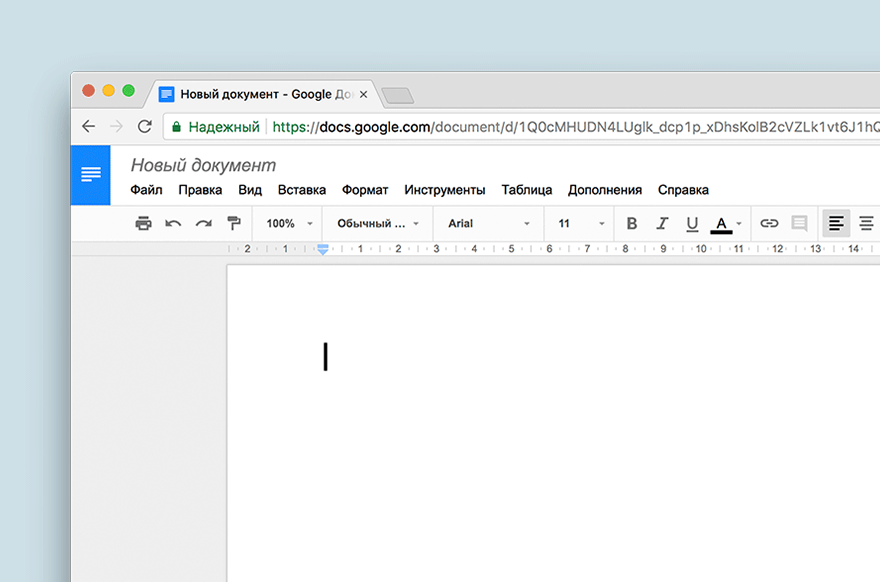Go back with the browser back arrow
This screenshot has width=880, height=582.
89,126
